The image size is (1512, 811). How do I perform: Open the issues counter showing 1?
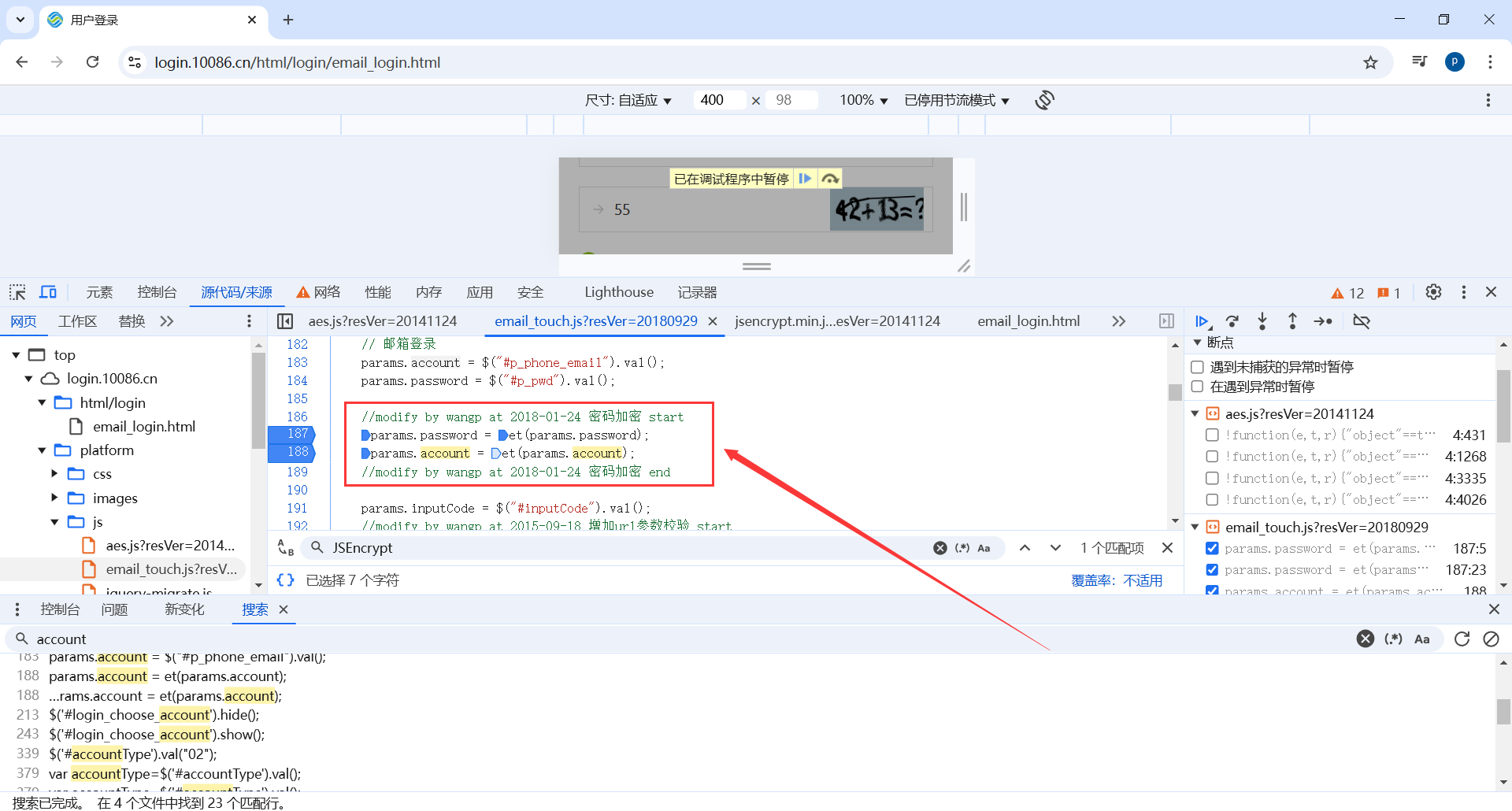[1388, 293]
